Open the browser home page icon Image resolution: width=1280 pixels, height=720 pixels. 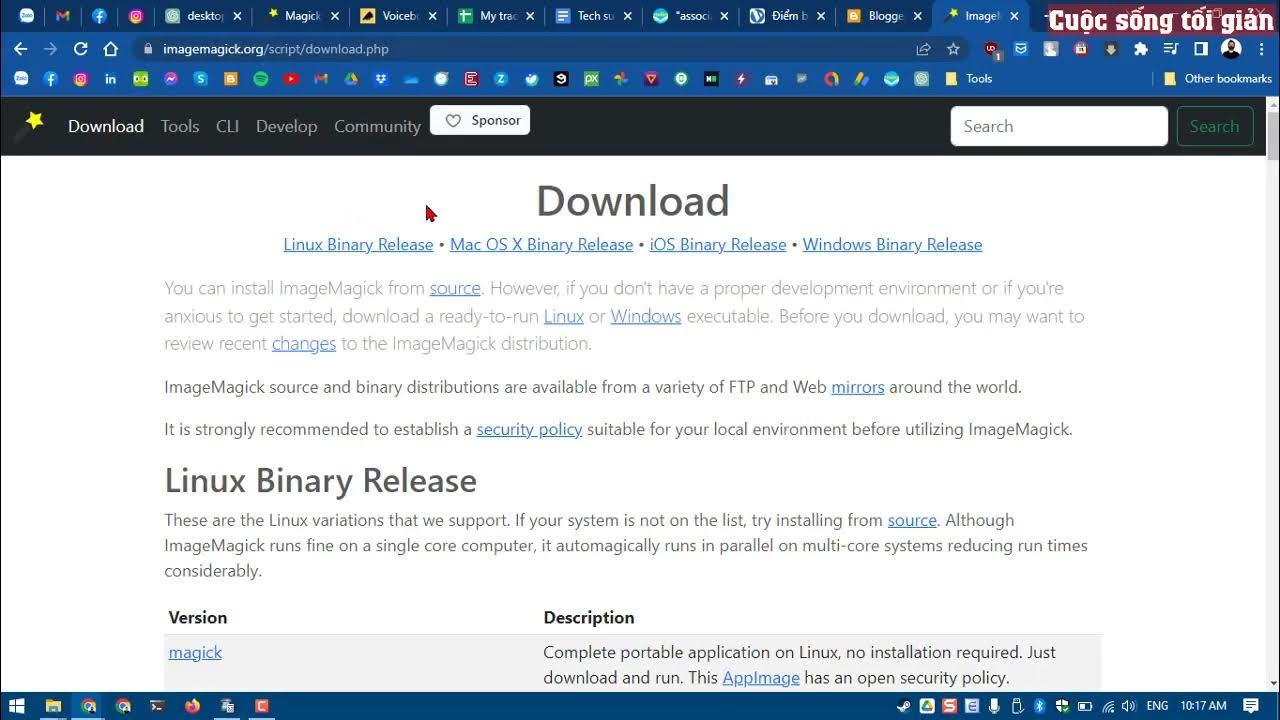click(111, 49)
